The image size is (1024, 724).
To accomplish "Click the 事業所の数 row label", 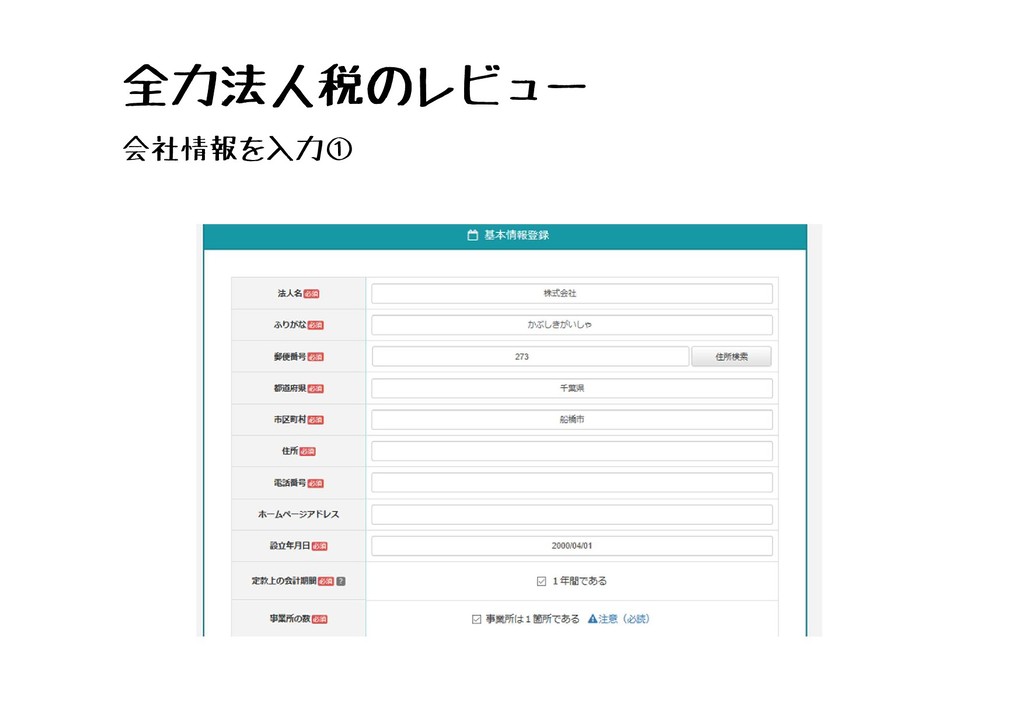I will [290, 619].
